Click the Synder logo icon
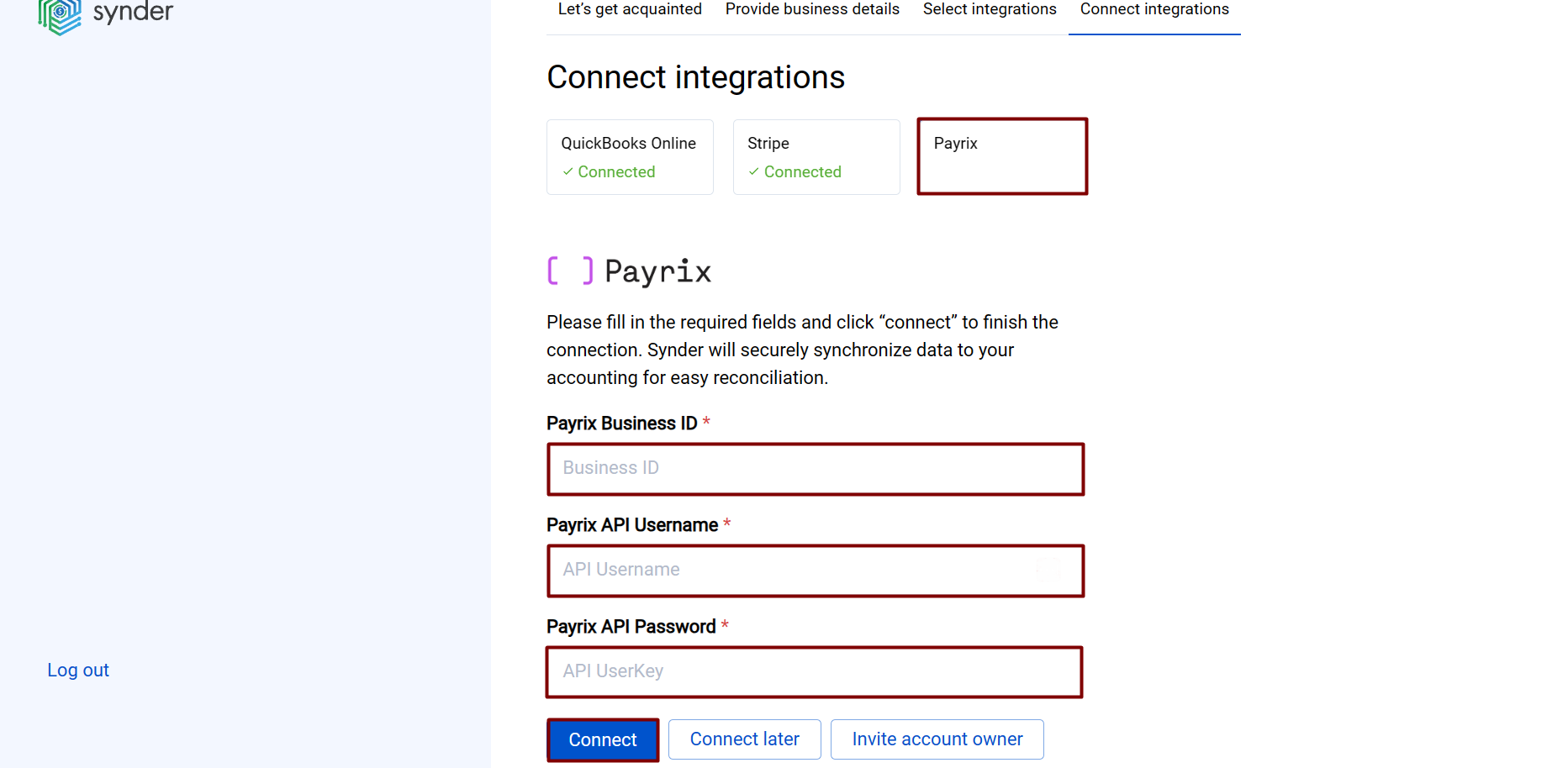 [59, 17]
